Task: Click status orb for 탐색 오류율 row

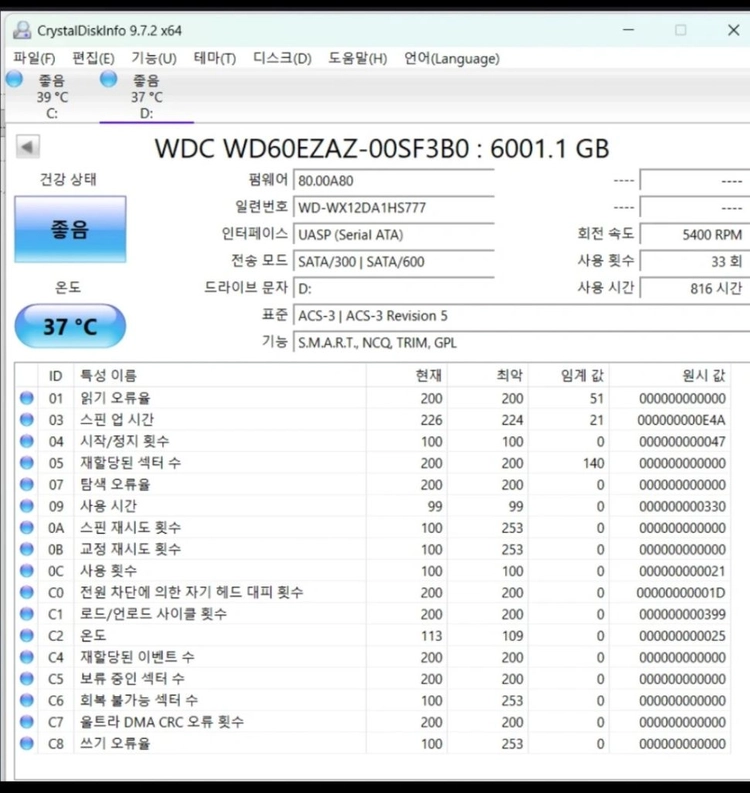Action: click(x=27, y=484)
